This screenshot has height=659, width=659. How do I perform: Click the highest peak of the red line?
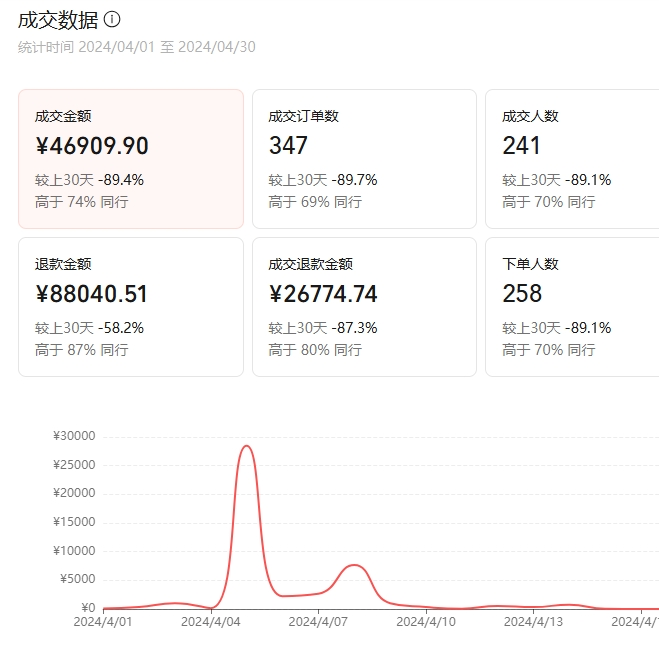click(x=246, y=446)
